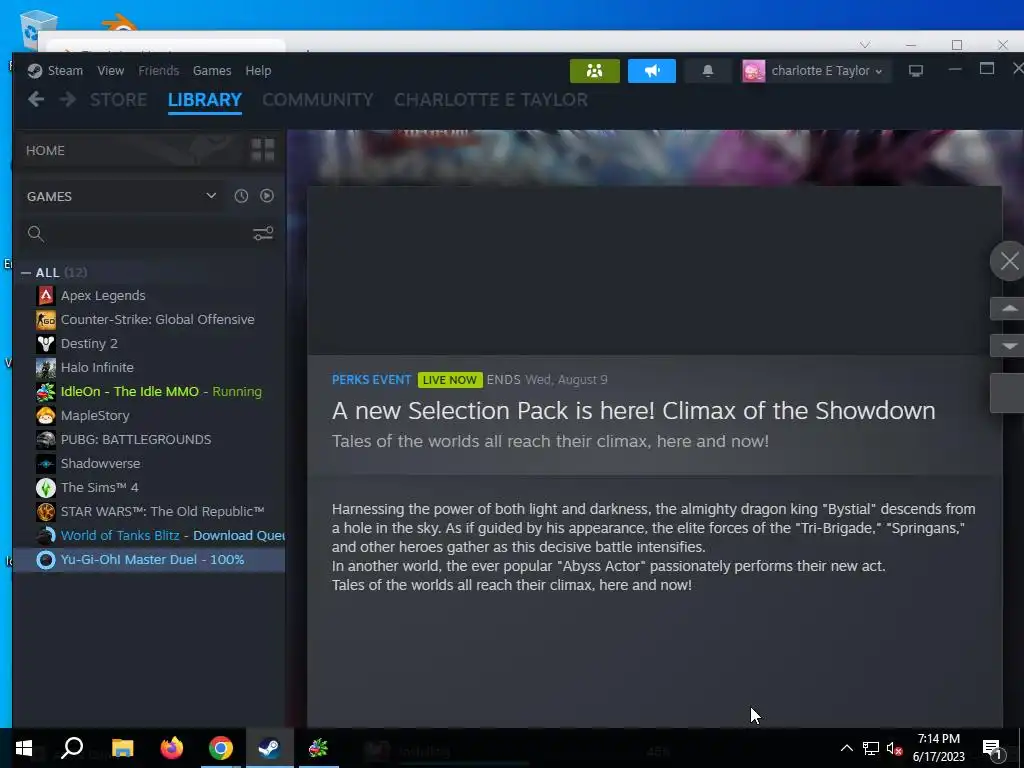Select the MapleStory mushroom icon

click(x=46, y=415)
